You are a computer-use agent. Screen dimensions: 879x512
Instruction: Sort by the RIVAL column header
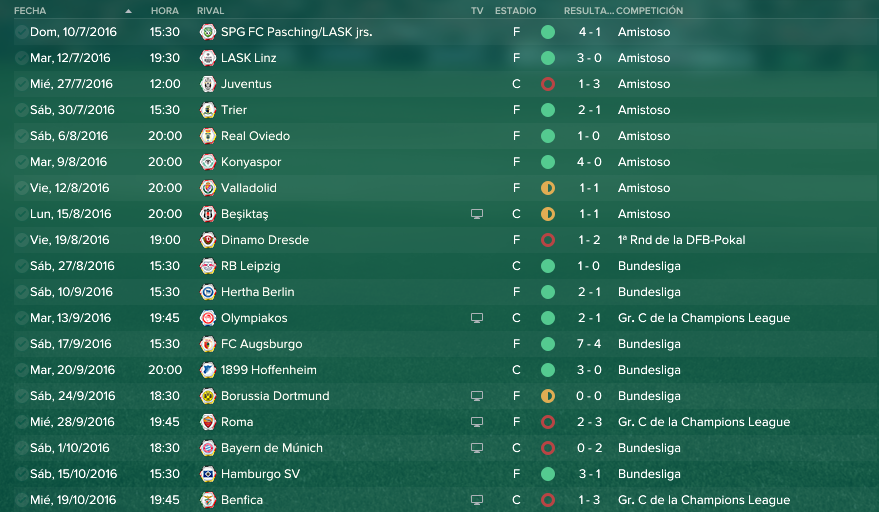click(x=210, y=11)
